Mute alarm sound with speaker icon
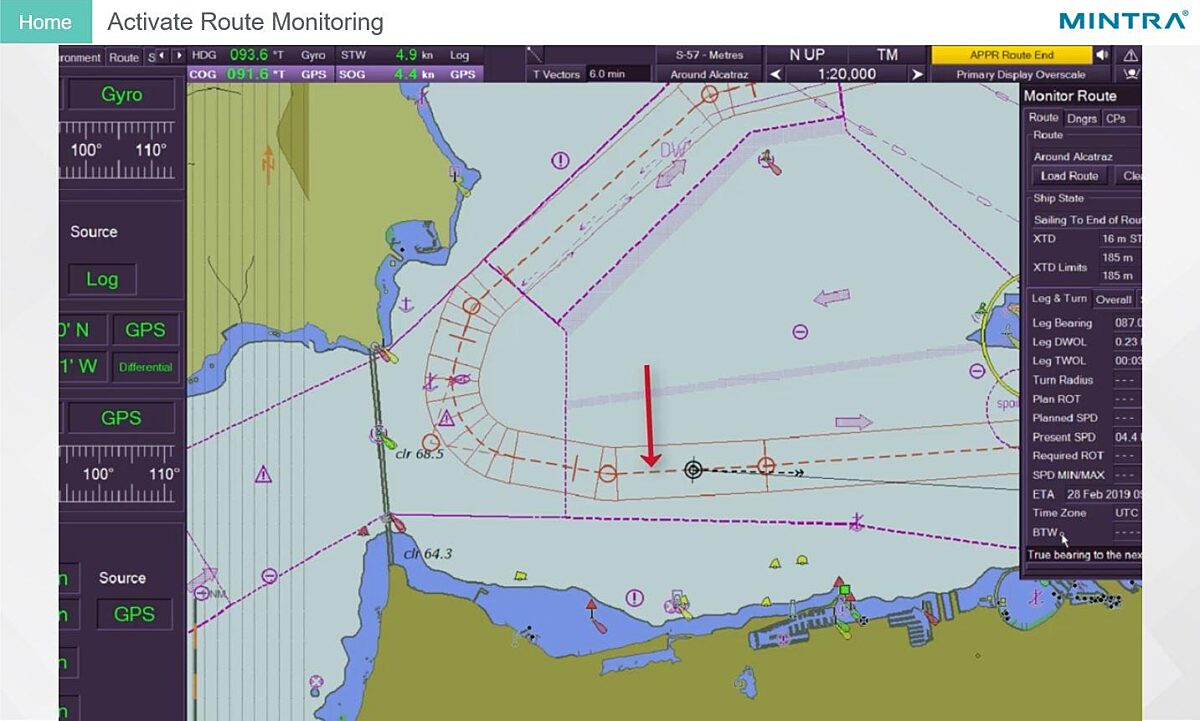The height and width of the screenshot is (721, 1200). pos(1102,55)
